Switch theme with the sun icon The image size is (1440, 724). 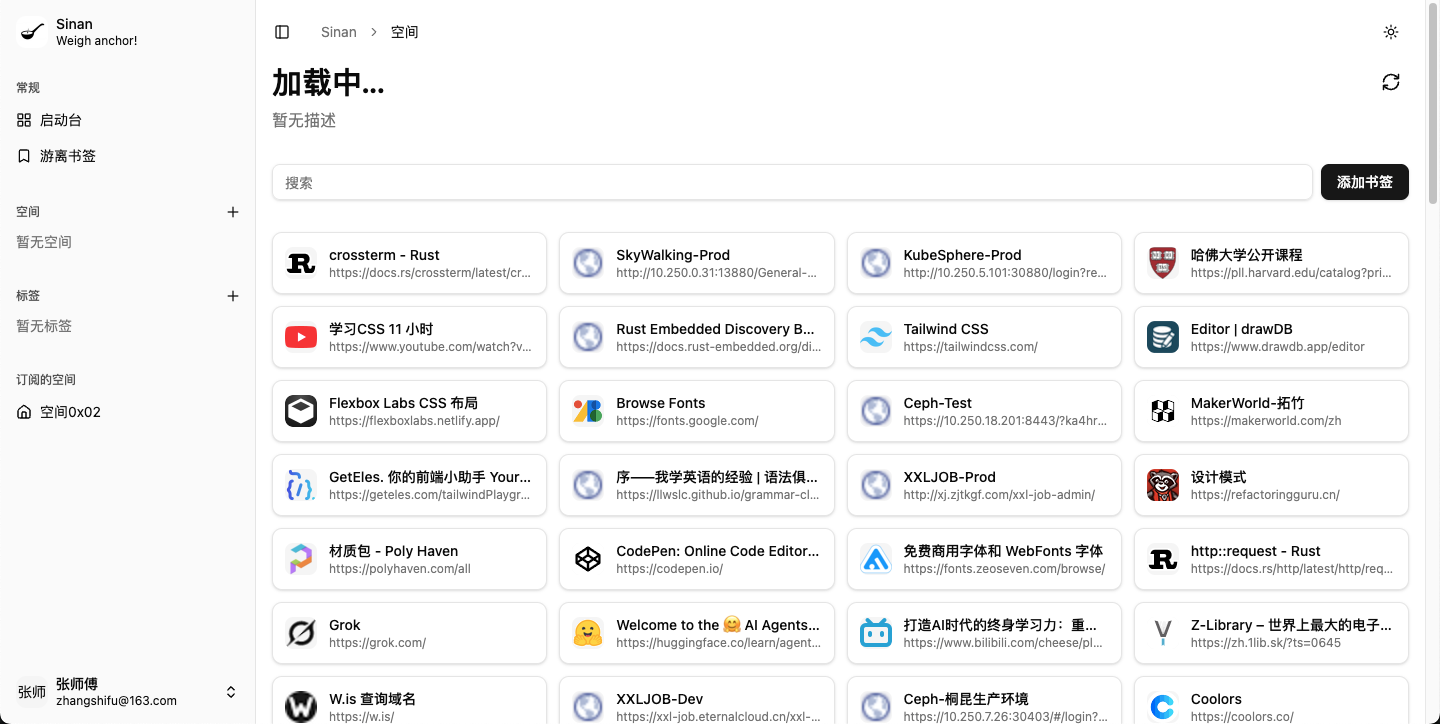[x=1391, y=32]
